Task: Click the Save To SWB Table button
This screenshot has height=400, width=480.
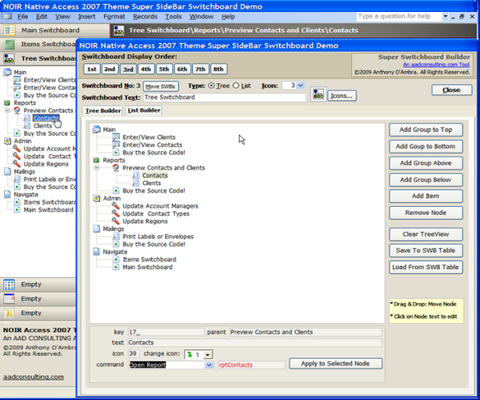Action: pos(426,250)
